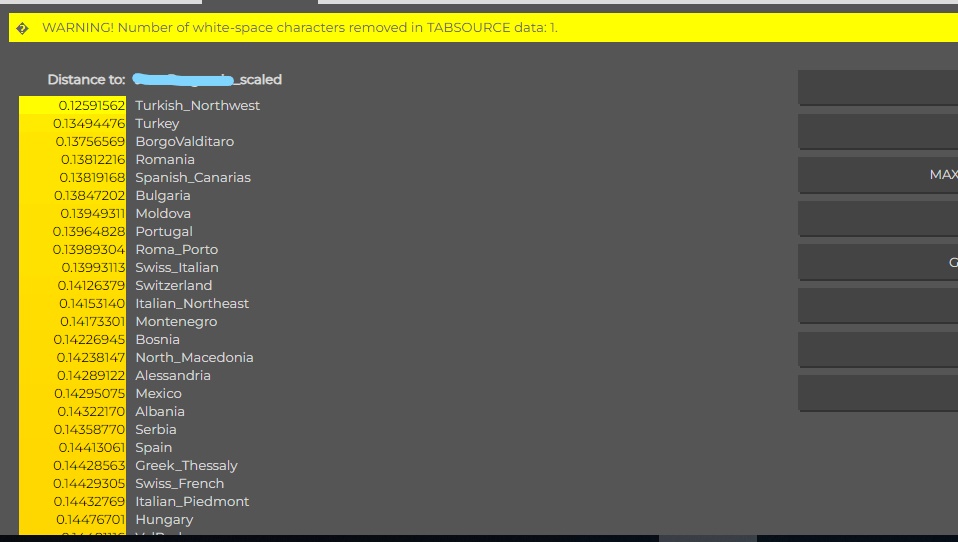
Task: Select the Switzerland entry
Action: pyautogui.click(x=174, y=285)
